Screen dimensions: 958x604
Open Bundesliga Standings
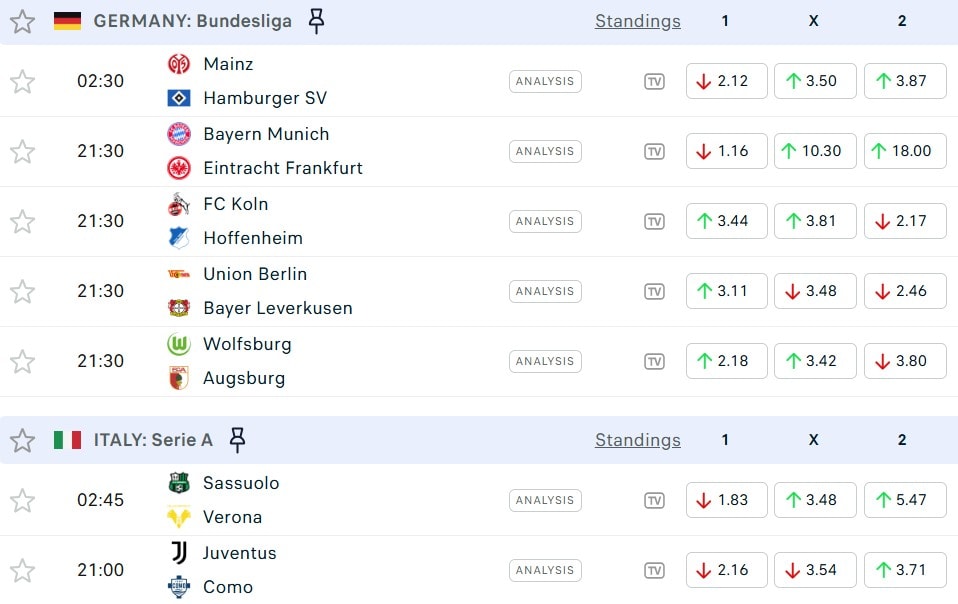click(637, 21)
